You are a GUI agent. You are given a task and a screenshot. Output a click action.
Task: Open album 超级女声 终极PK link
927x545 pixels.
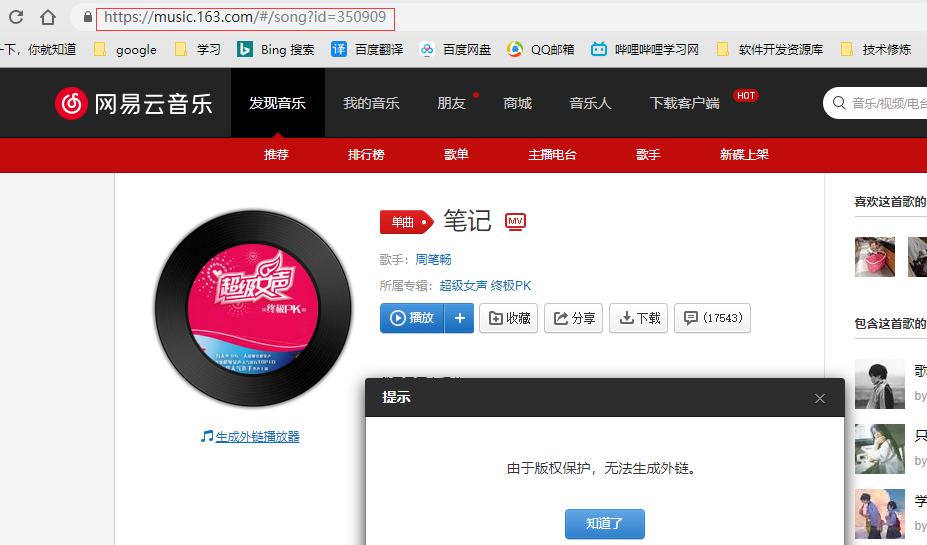tap(485, 286)
